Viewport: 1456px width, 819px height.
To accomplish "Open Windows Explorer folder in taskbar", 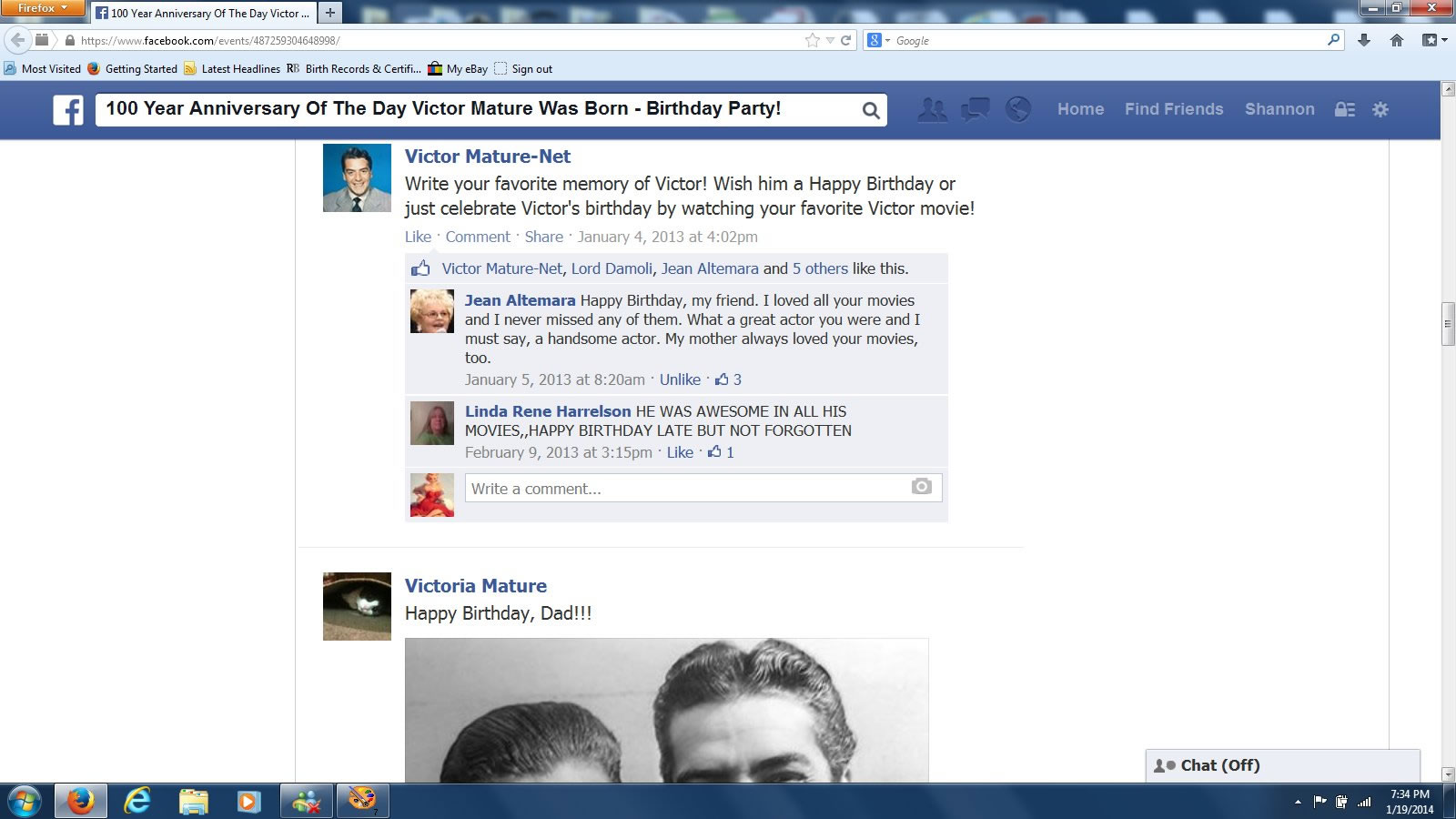I will [x=193, y=802].
